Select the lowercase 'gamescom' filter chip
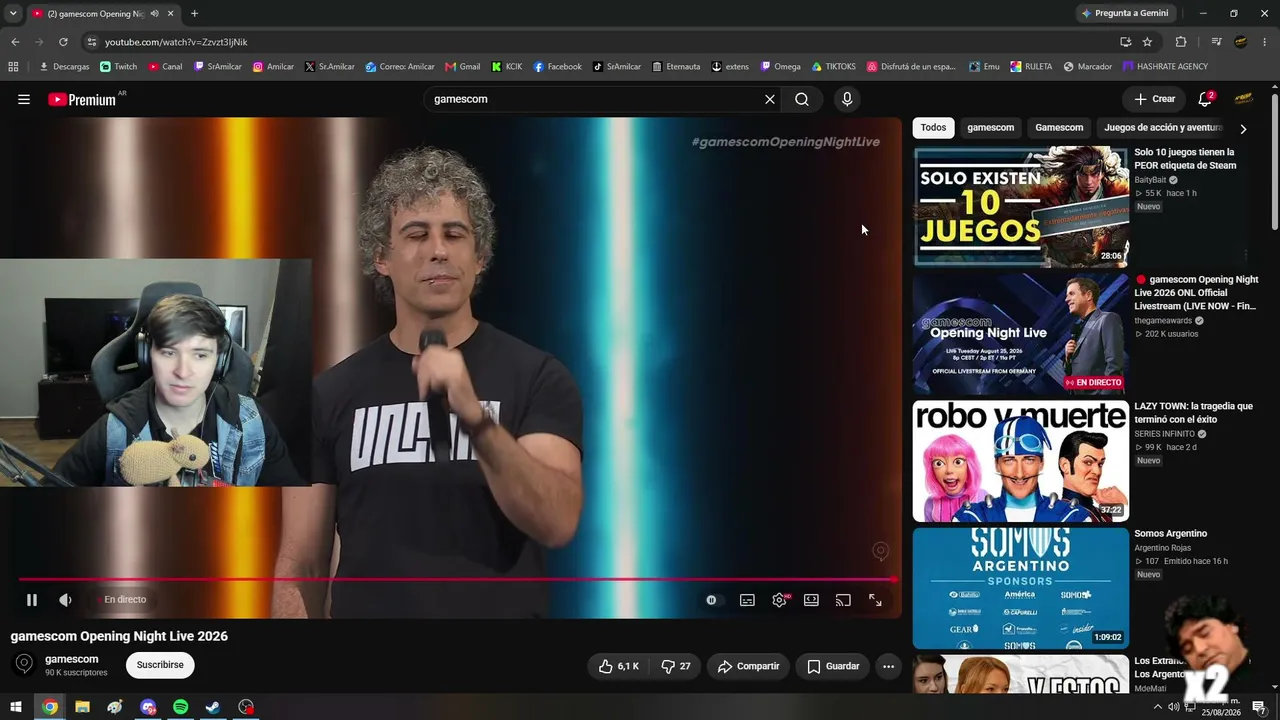The width and height of the screenshot is (1280, 720). point(991,128)
